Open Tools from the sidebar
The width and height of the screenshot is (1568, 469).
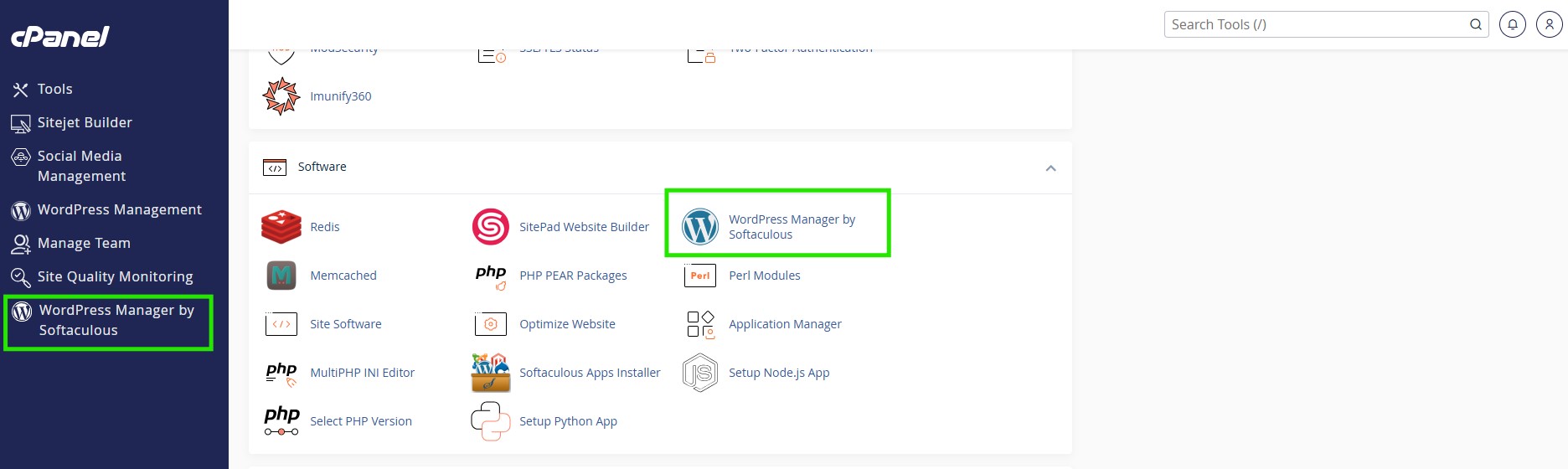pyautogui.click(x=54, y=89)
